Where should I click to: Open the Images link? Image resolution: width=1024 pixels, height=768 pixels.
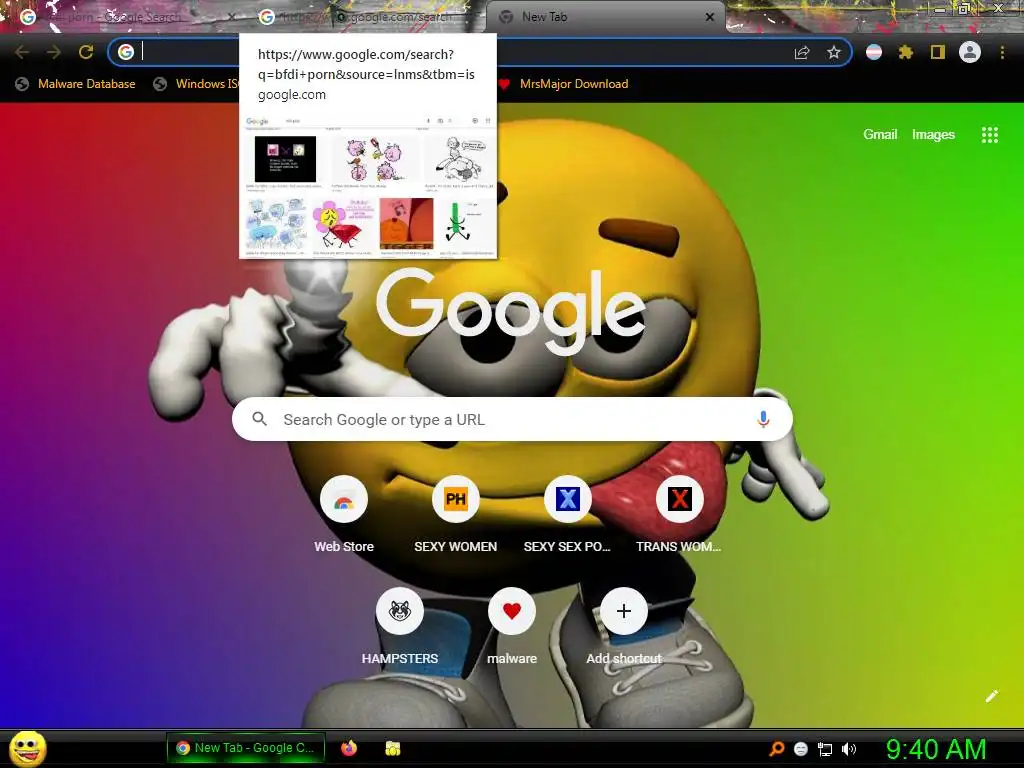(x=933, y=135)
